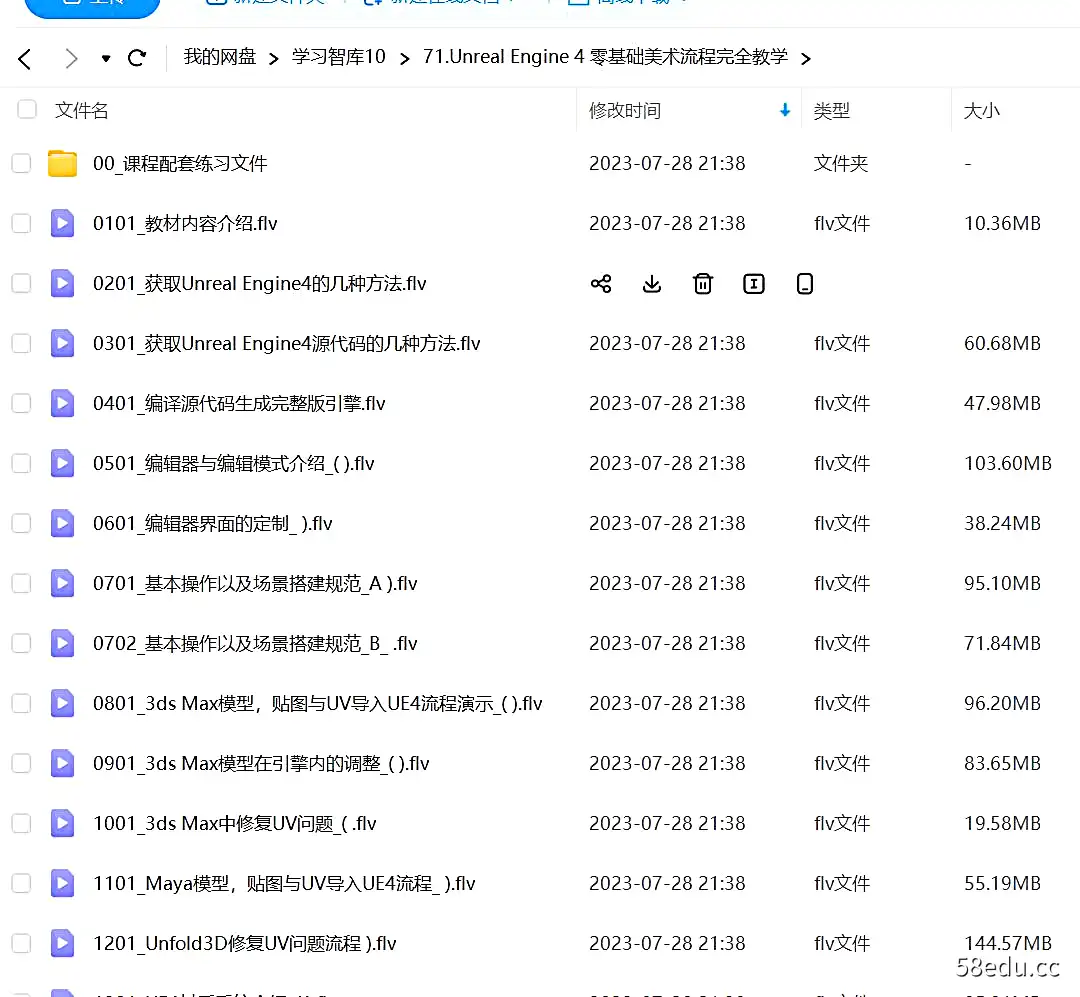The width and height of the screenshot is (1080, 997).
Task: Share the file 0201_获取Unreal Engine4的几种方法.flv
Action: pos(601,284)
